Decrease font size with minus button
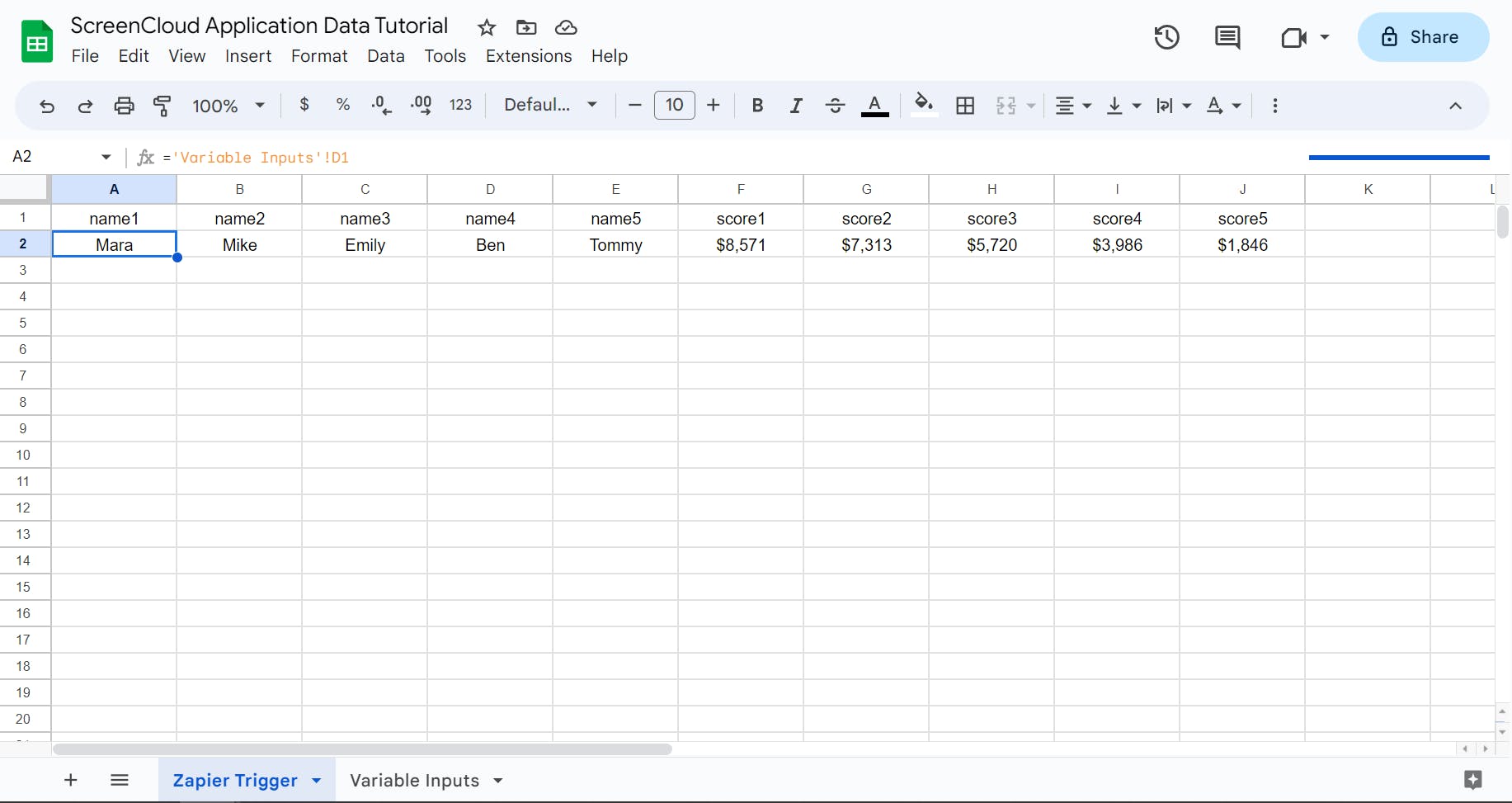 [x=634, y=105]
